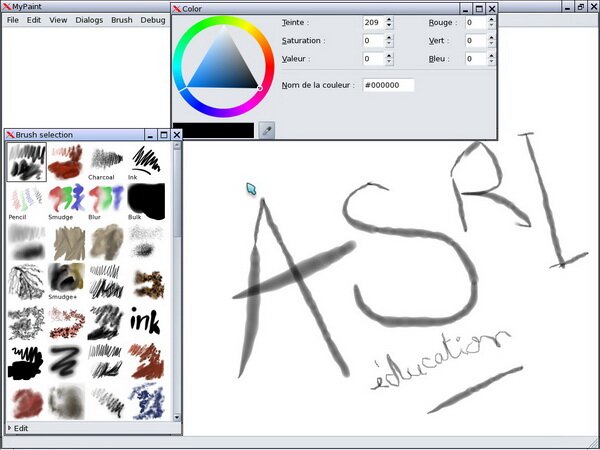600x450 pixels.
Task: Pick the brush showing bold 'ink' lettering
Action: [146, 321]
